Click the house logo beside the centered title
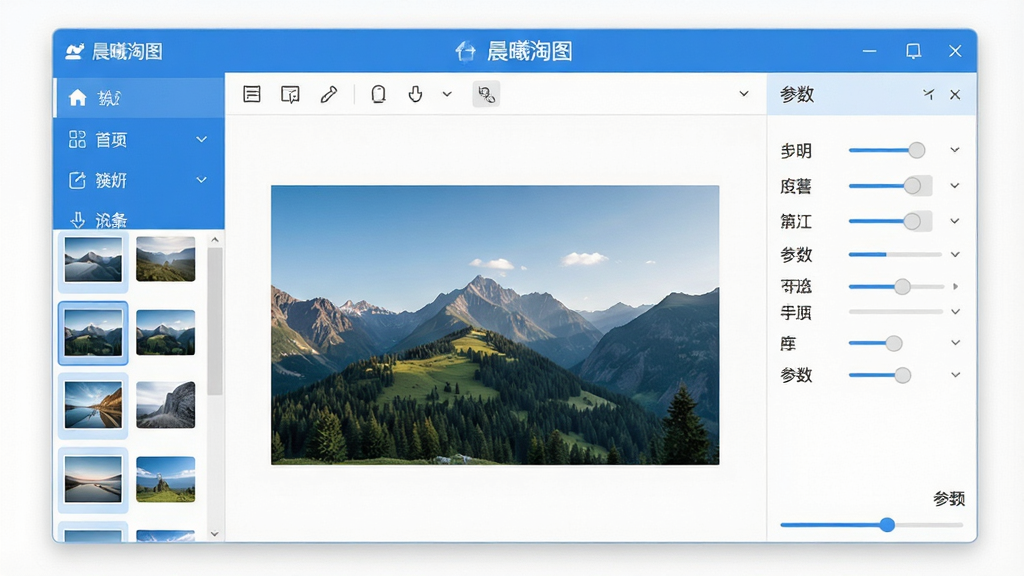 tap(466, 51)
